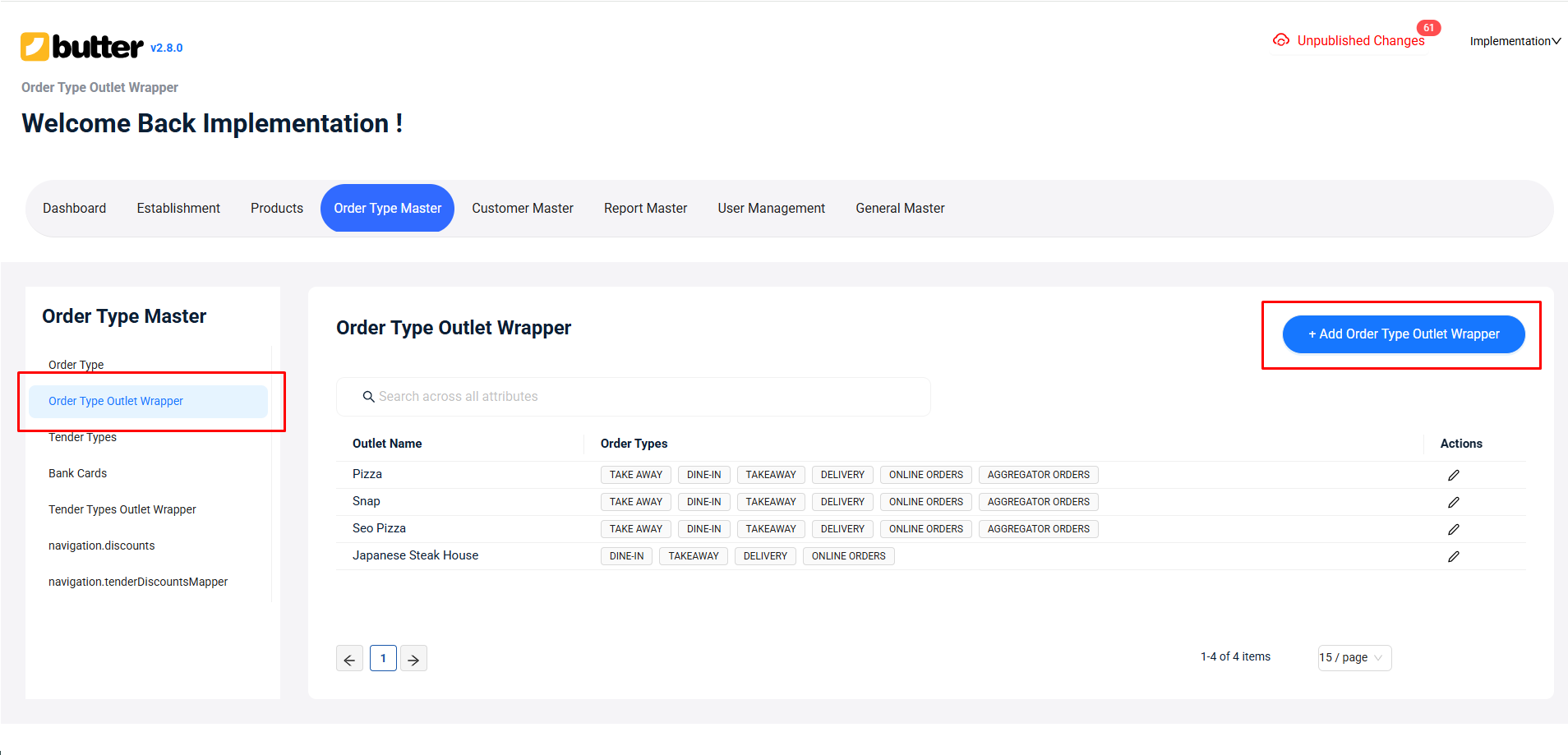
Task: Open Tender Types Outlet Wrapper link
Action: [122, 509]
